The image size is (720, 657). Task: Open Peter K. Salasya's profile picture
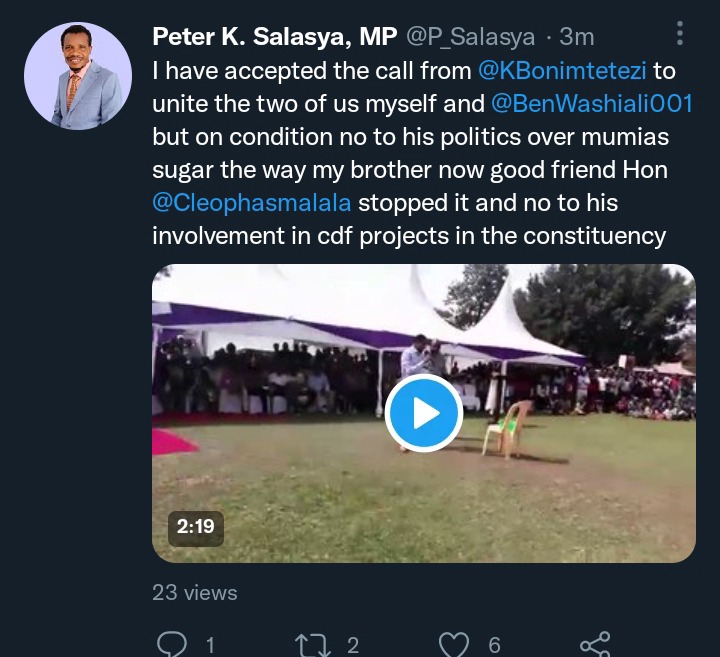78,76
